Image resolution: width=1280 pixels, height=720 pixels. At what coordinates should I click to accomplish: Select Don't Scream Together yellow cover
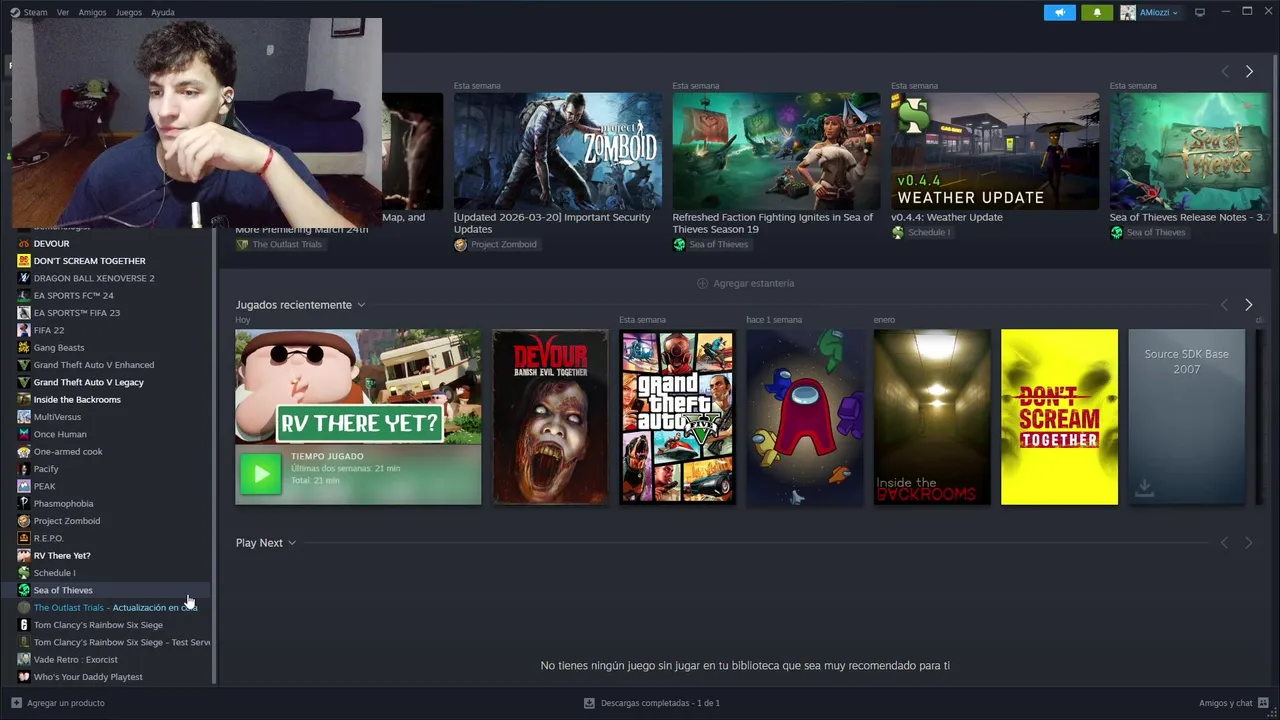tap(1059, 417)
